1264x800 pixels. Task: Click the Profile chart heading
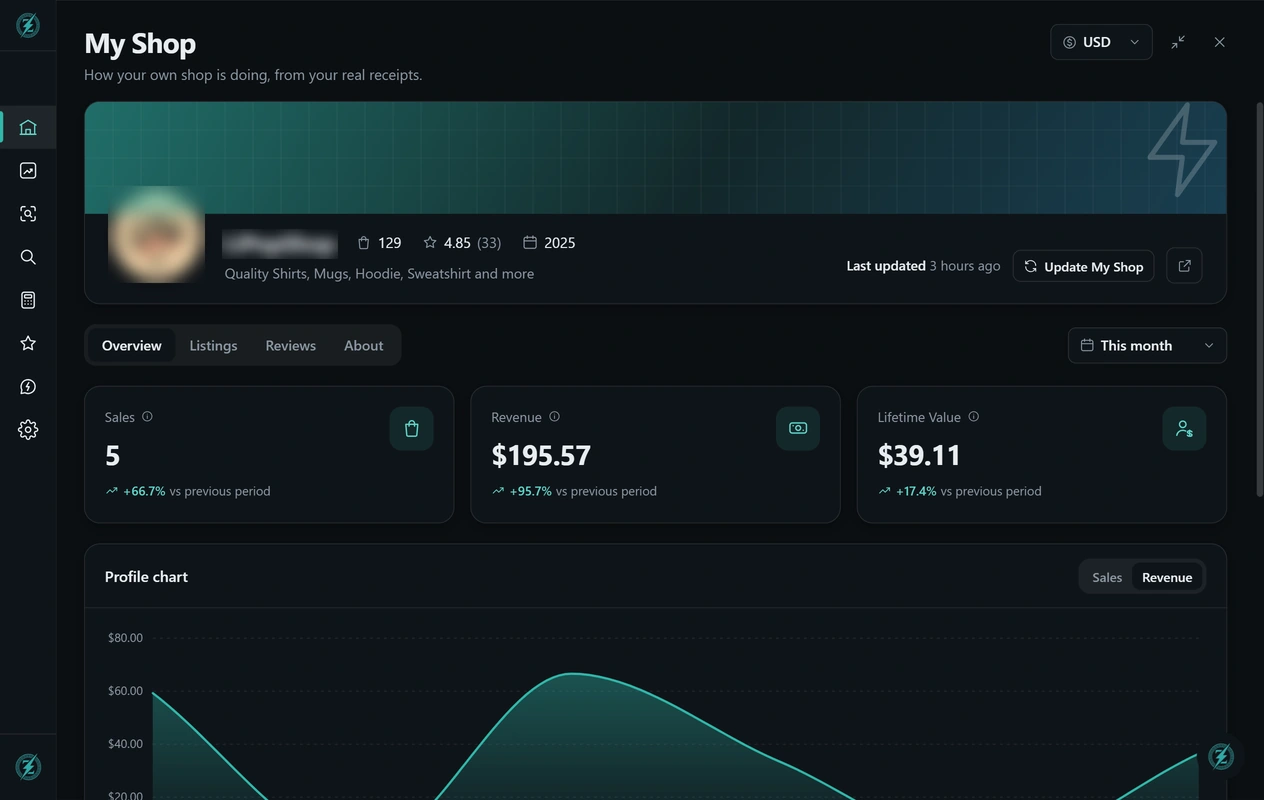click(x=146, y=577)
